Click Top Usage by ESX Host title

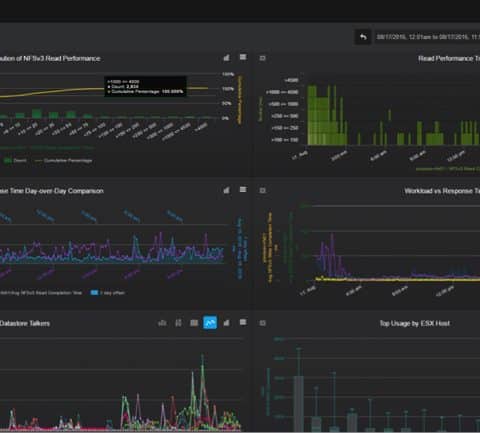(415, 323)
